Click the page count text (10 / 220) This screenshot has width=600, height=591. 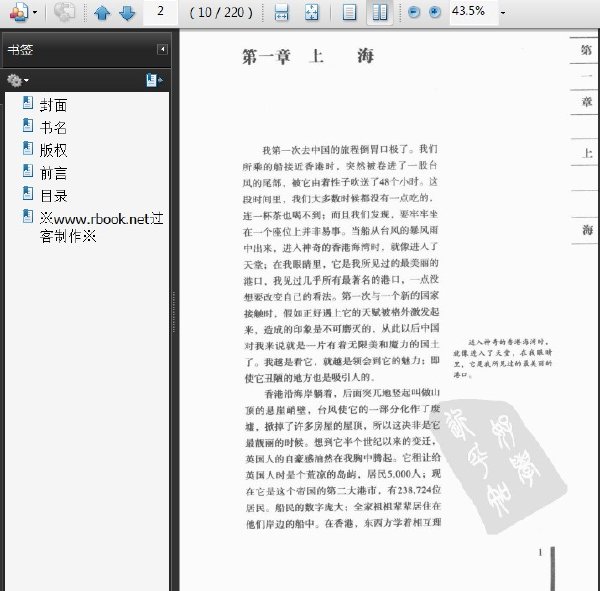click(221, 13)
